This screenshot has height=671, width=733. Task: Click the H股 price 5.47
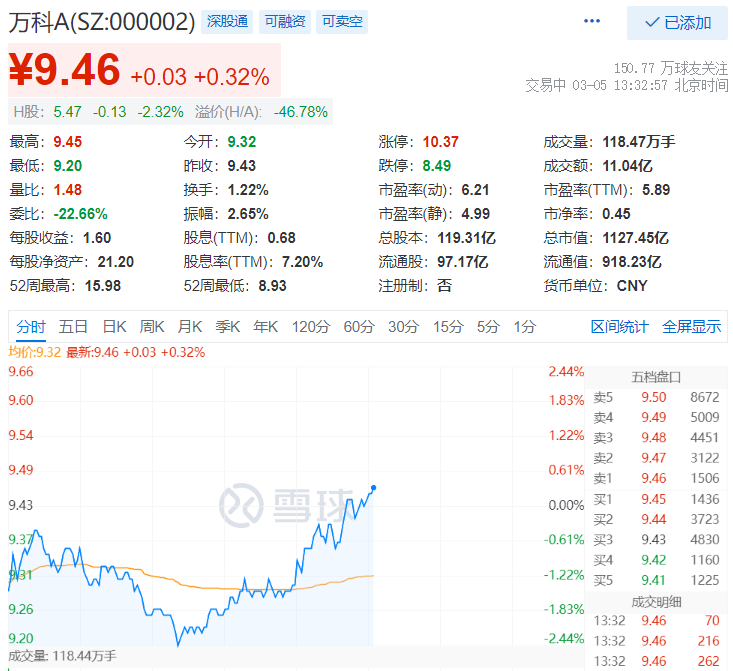click(67, 112)
